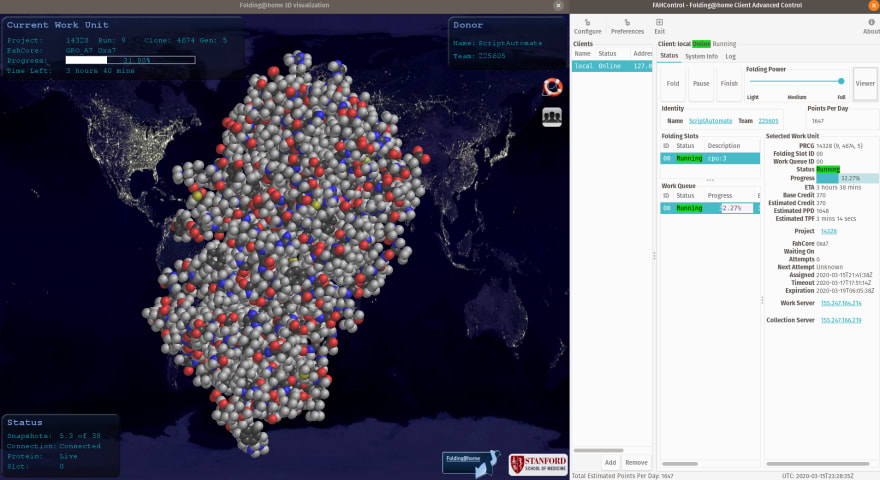This screenshot has height=480, width=880.
Task: Click the Estimated PPD 1648 value
Action: (822, 211)
